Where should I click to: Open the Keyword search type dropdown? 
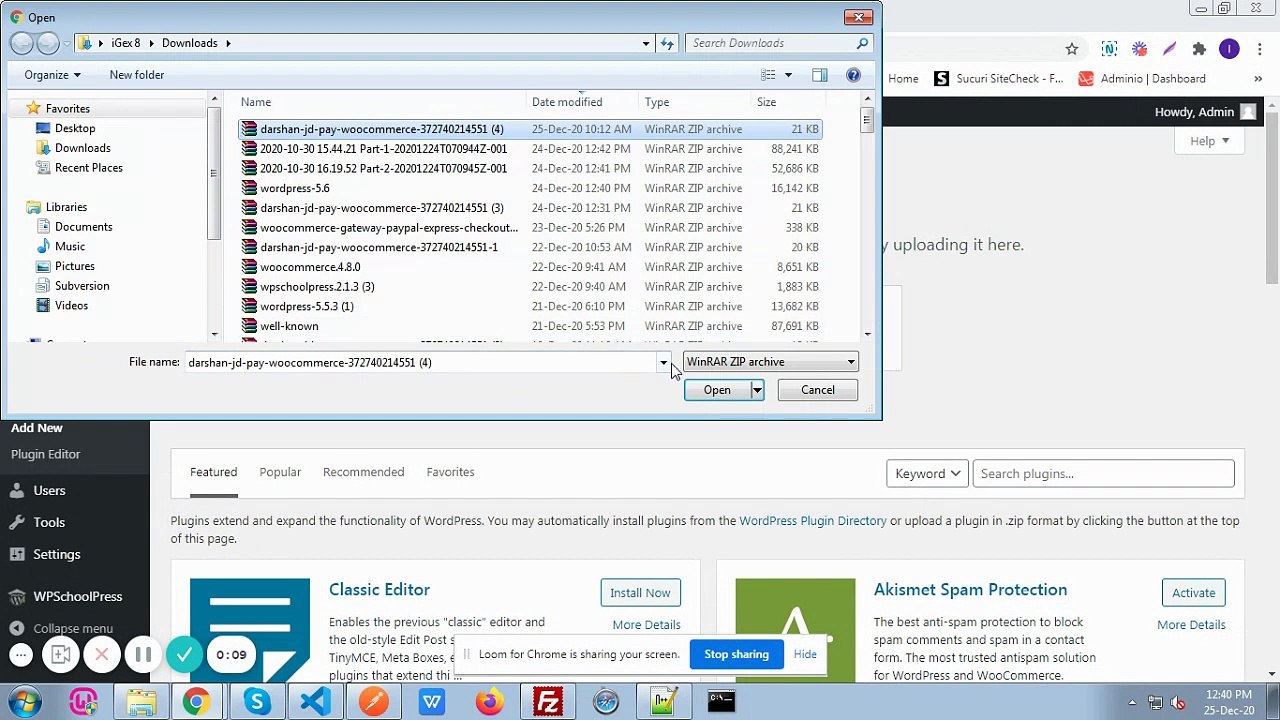927,474
